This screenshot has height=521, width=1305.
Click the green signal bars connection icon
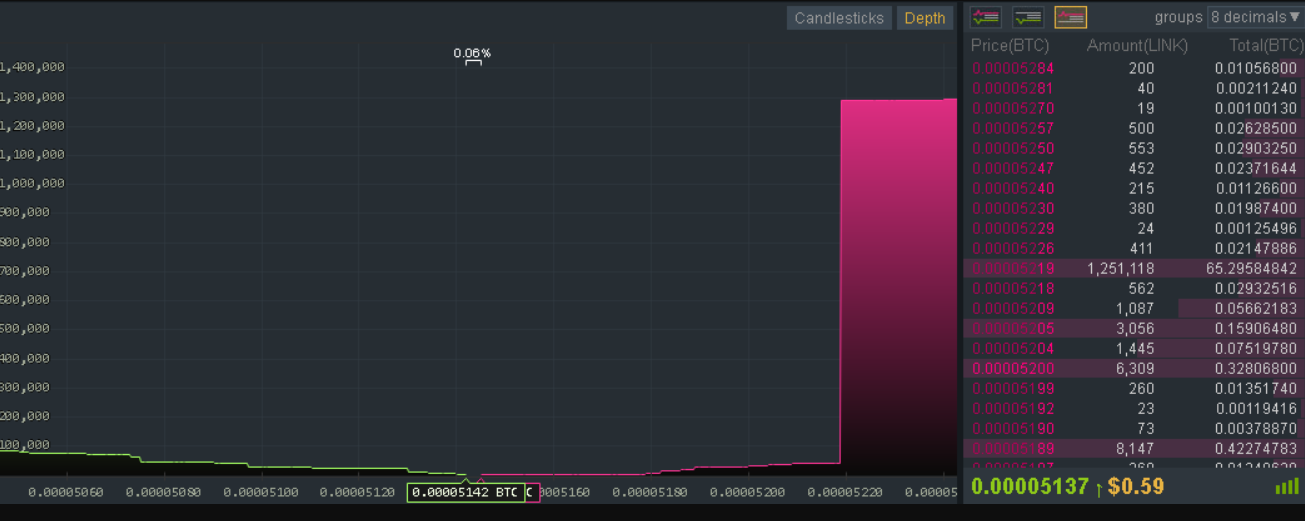pos(1287,487)
